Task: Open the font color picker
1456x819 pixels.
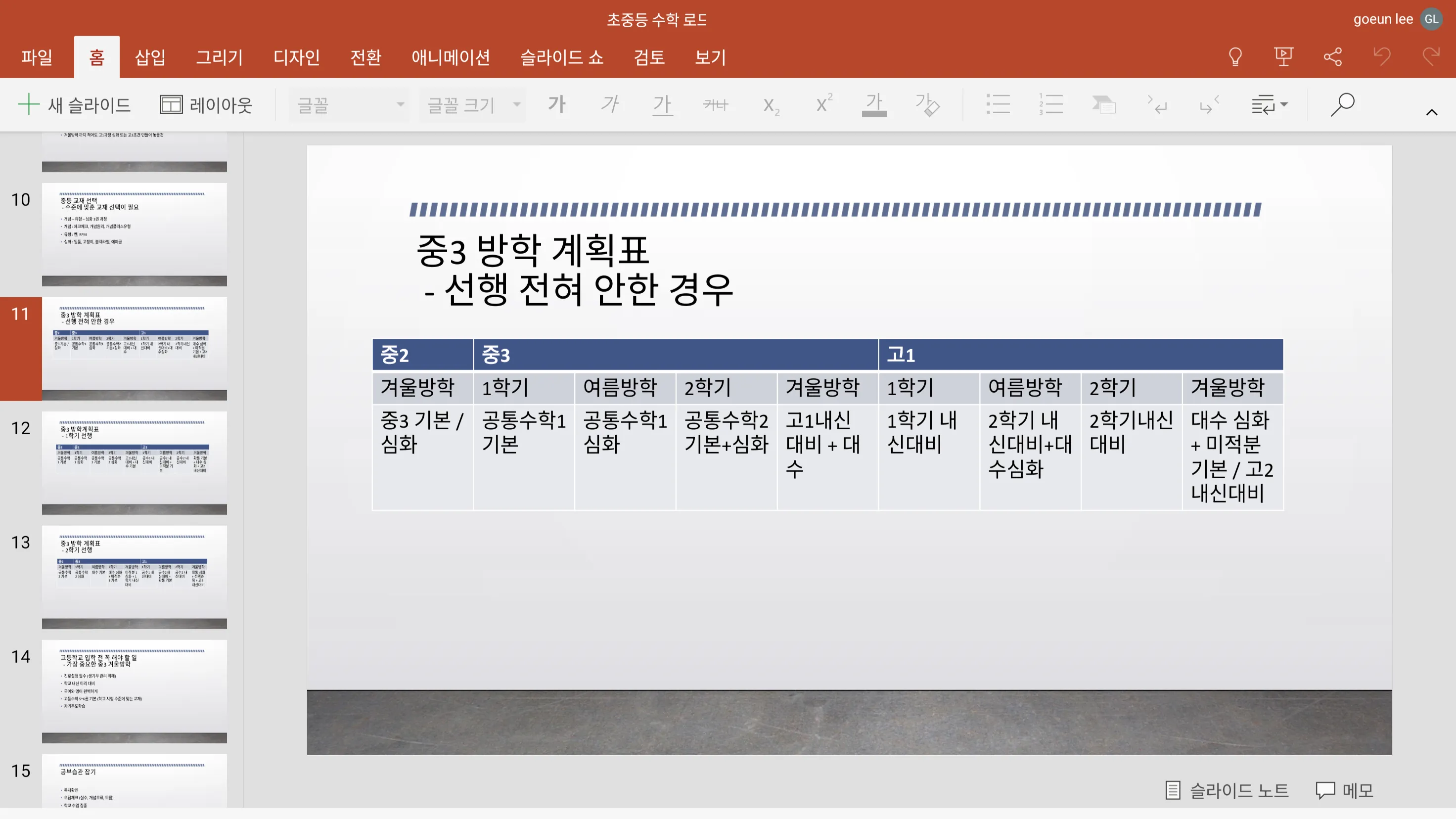Action: [874, 104]
